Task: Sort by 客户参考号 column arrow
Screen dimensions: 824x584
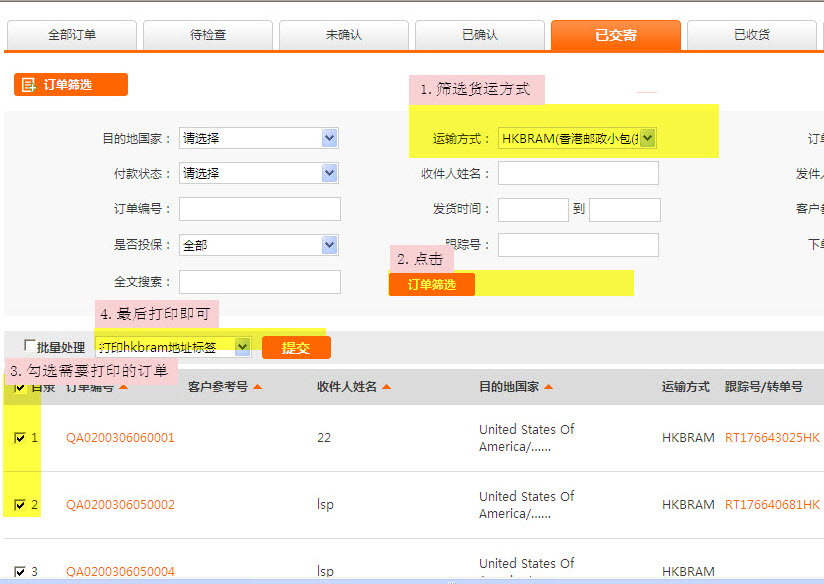Action: click(257, 387)
